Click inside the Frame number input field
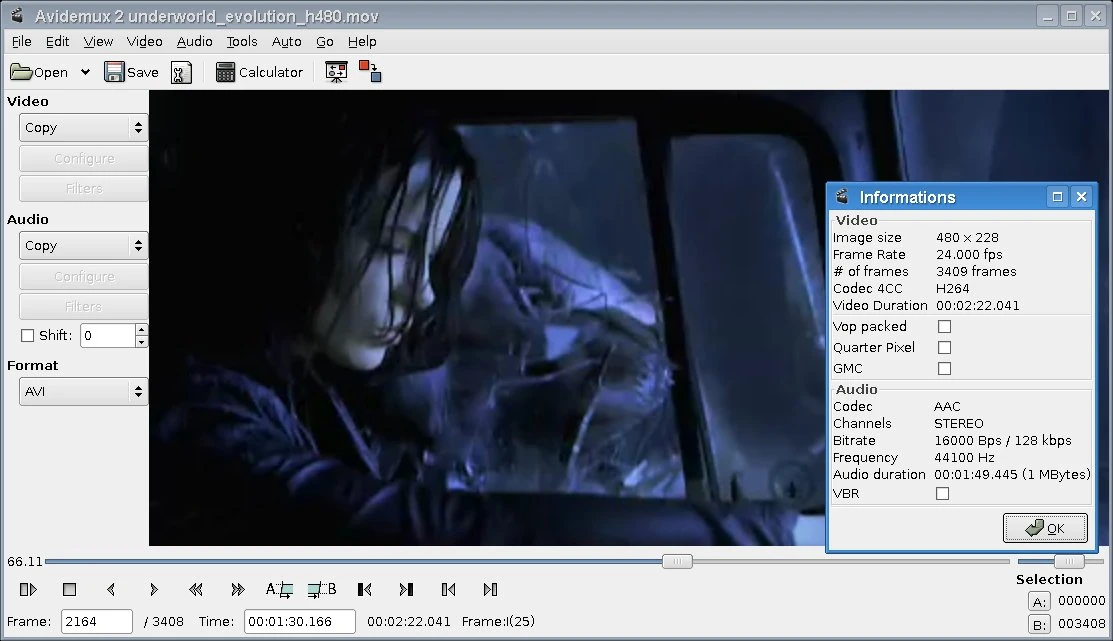1113x641 pixels. pos(96,621)
